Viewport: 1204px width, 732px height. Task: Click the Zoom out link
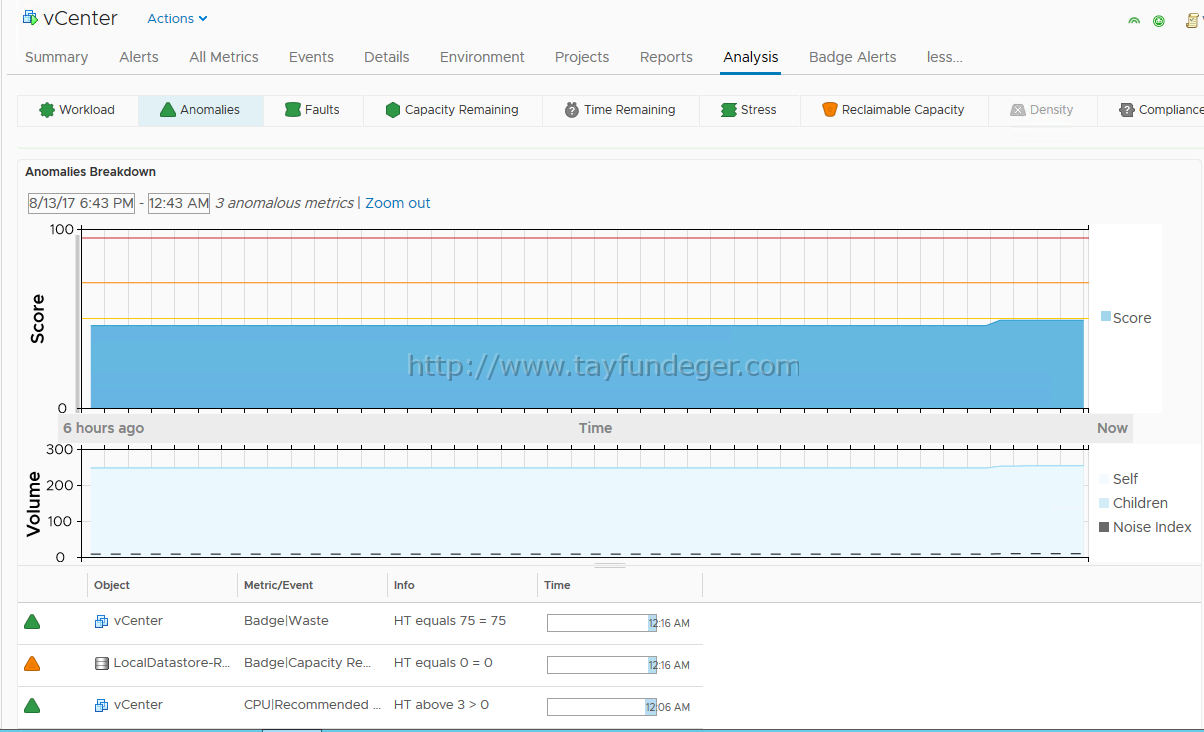click(398, 203)
